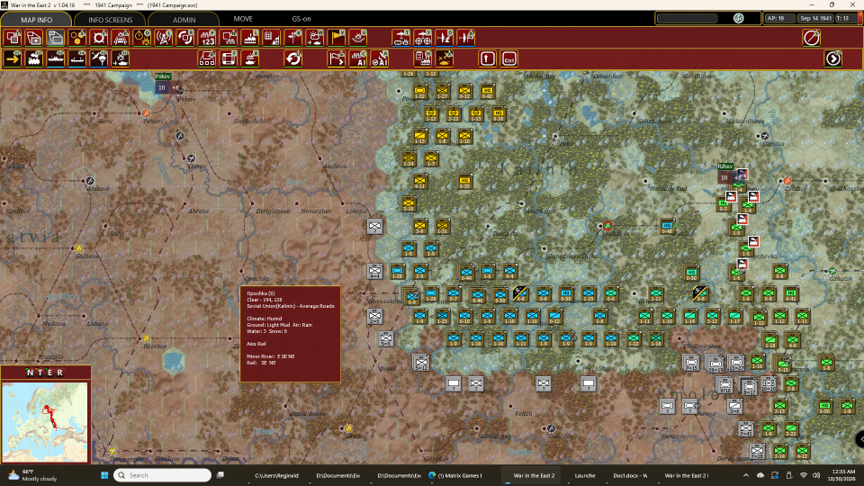The height and width of the screenshot is (486, 864).
Task: Open the Doc1.docx taskbar item
Action: click(x=630, y=475)
